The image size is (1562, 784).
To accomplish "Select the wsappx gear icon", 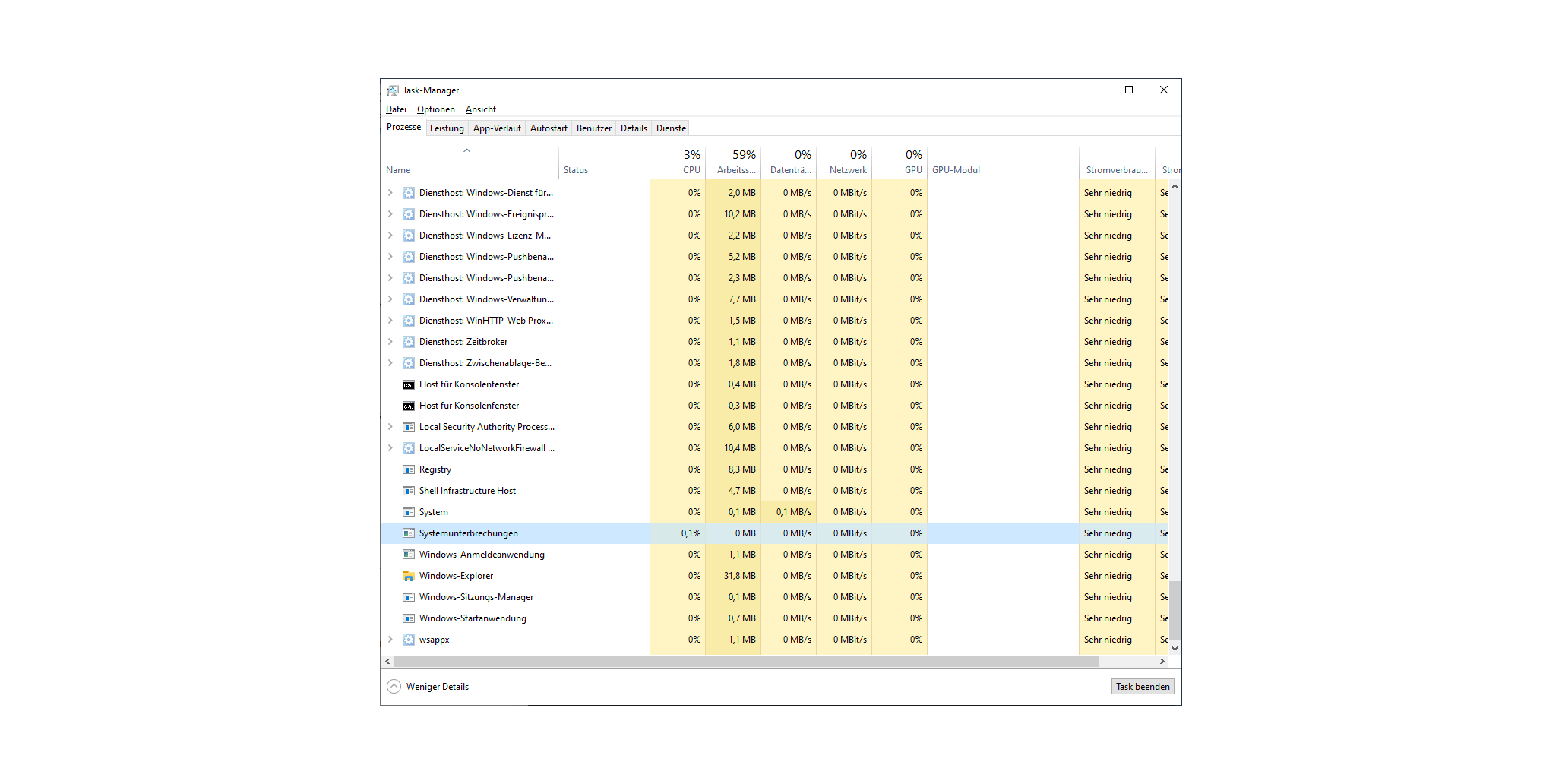I will click(409, 640).
